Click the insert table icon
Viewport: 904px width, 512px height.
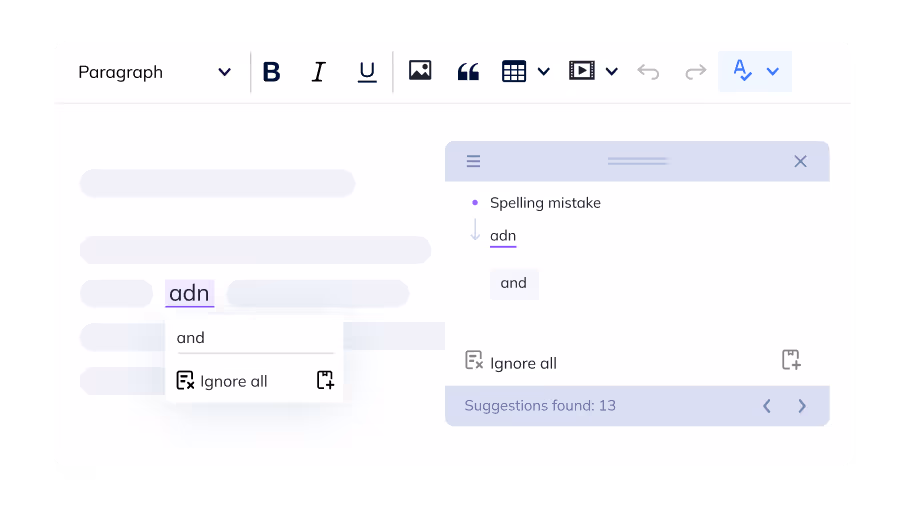(x=514, y=72)
